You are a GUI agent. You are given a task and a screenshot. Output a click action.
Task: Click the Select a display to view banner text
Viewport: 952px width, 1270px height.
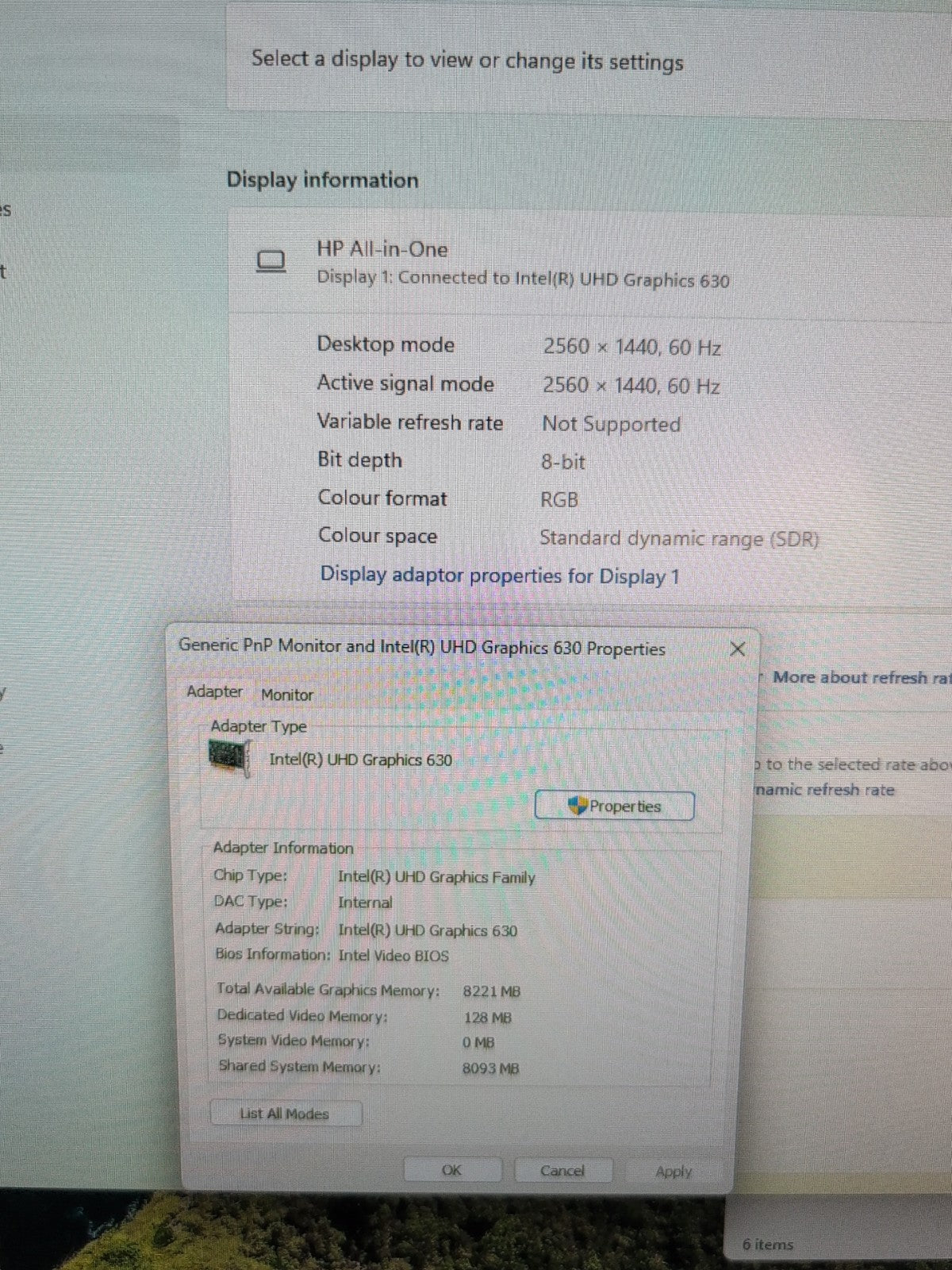click(x=467, y=60)
